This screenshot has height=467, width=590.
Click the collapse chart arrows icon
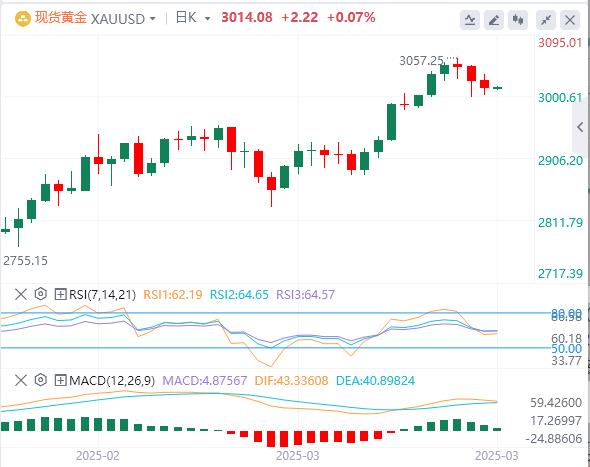tap(546, 20)
